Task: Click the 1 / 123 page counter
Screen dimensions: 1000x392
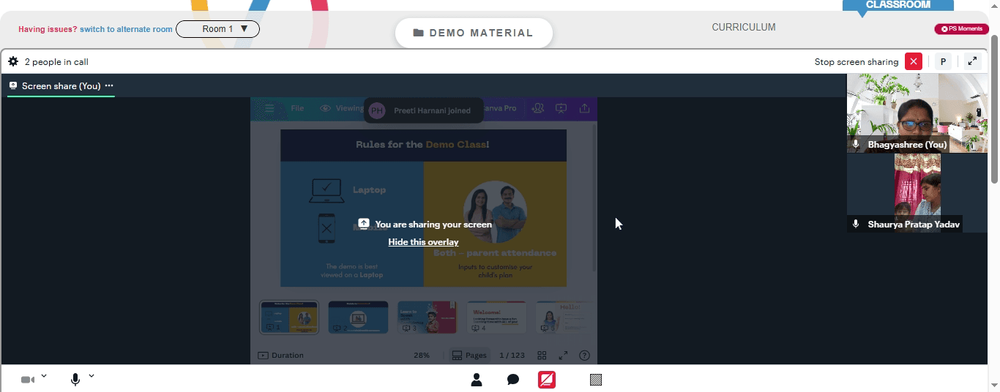Action: (x=511, y=355)
